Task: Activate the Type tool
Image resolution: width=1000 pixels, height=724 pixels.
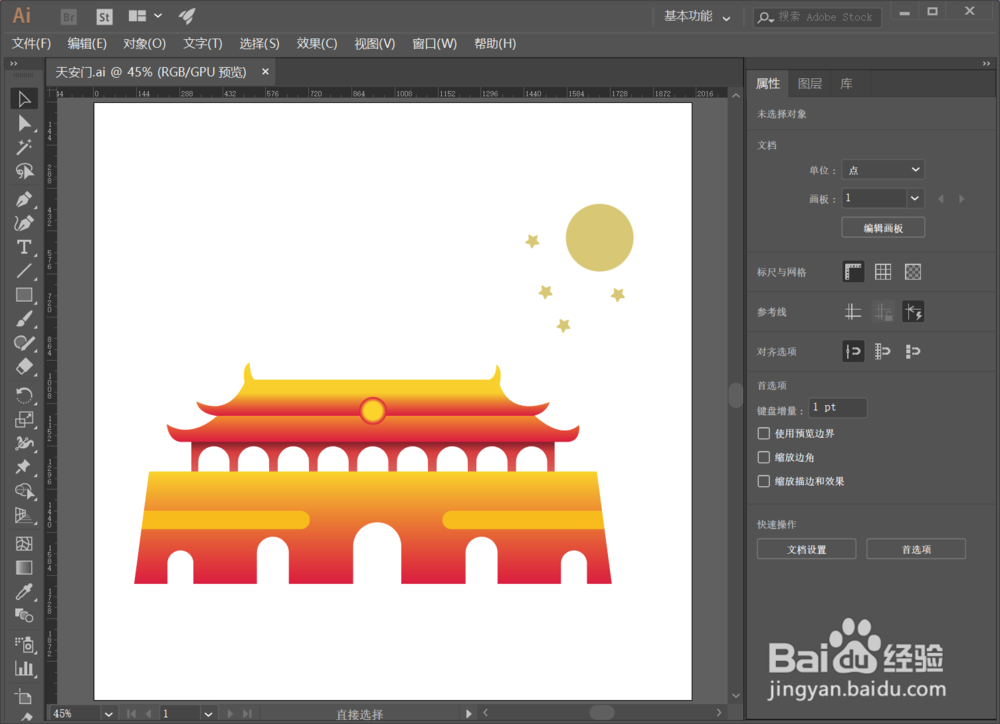Action: pyautogui.click(x=22, y=246)
